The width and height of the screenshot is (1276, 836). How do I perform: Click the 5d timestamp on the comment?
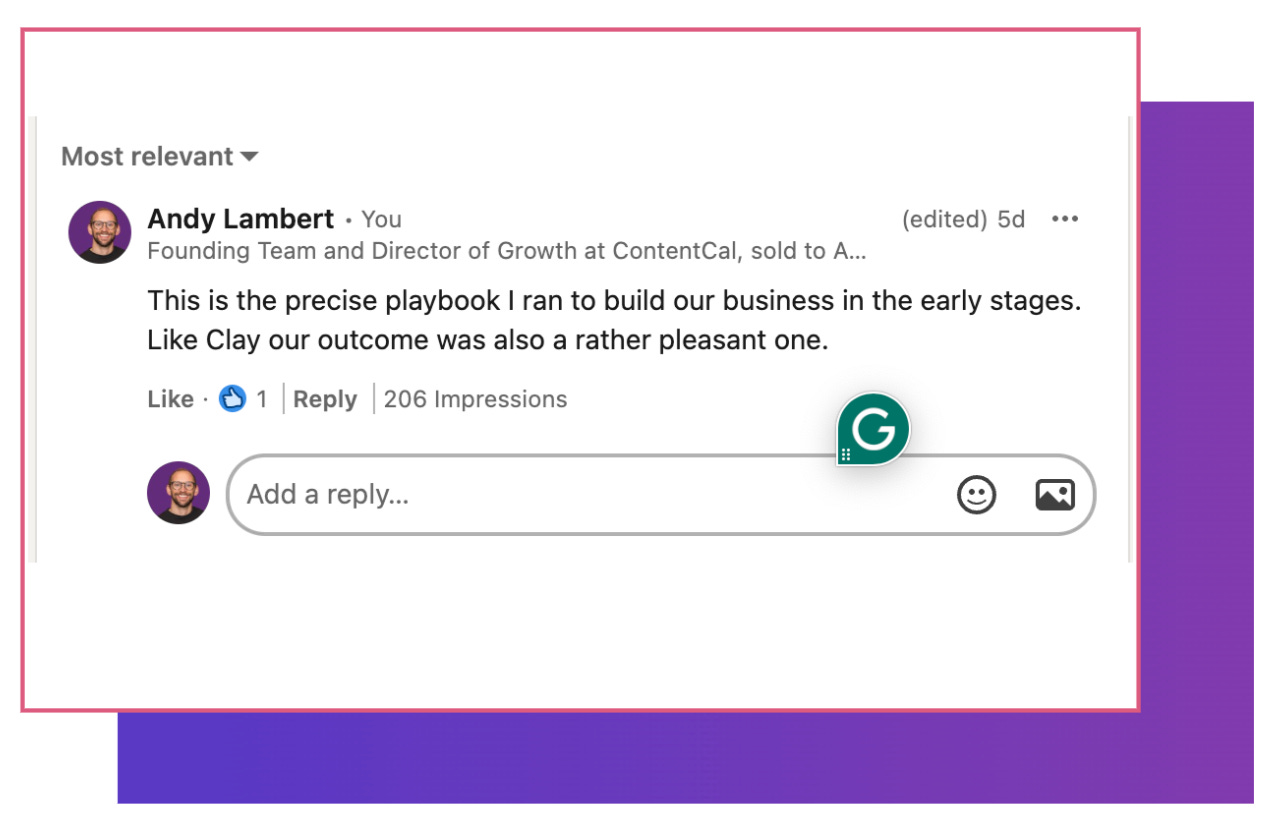click(x=1011, y=219)
